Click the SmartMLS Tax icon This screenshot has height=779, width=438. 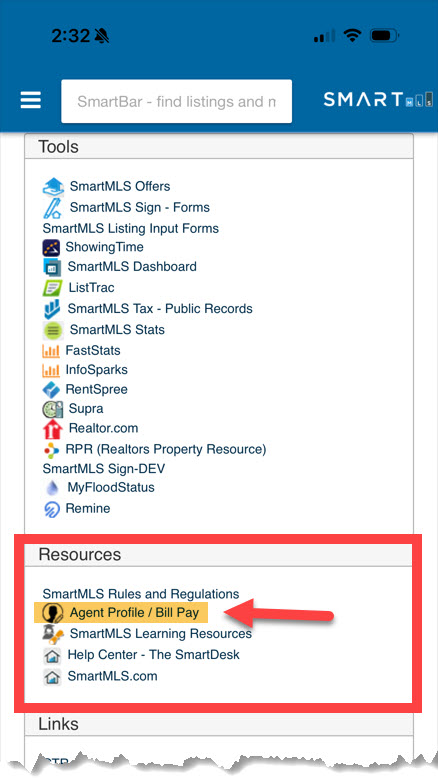(52, 309)
